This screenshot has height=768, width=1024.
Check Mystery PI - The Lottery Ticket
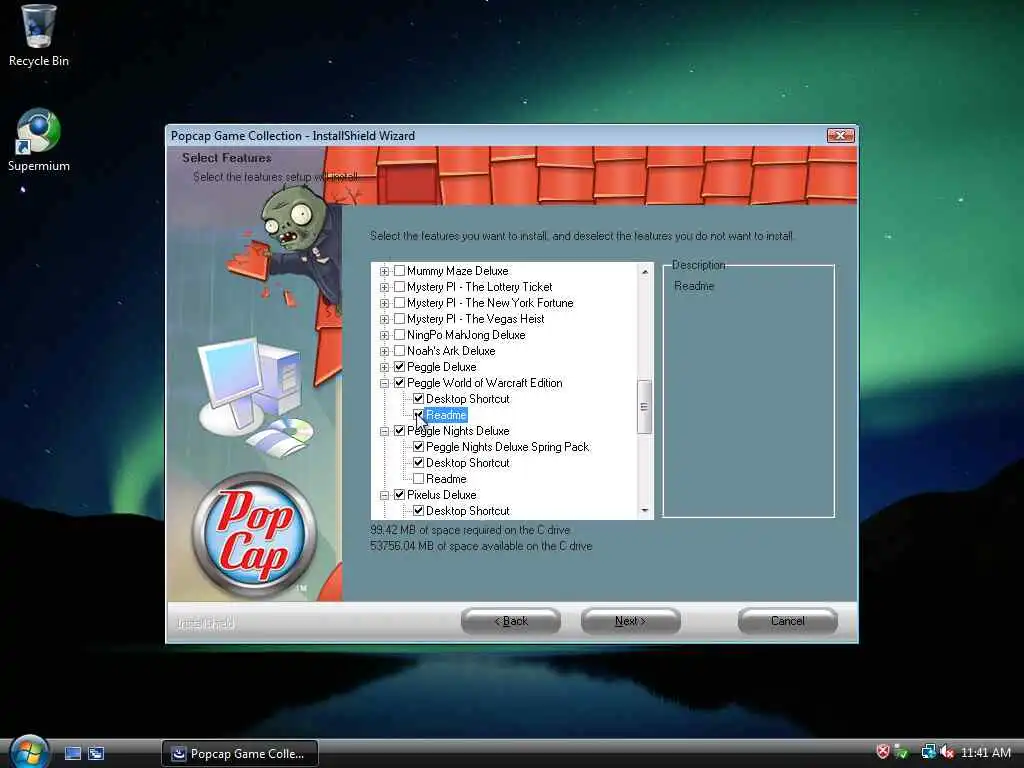[400, 287]
